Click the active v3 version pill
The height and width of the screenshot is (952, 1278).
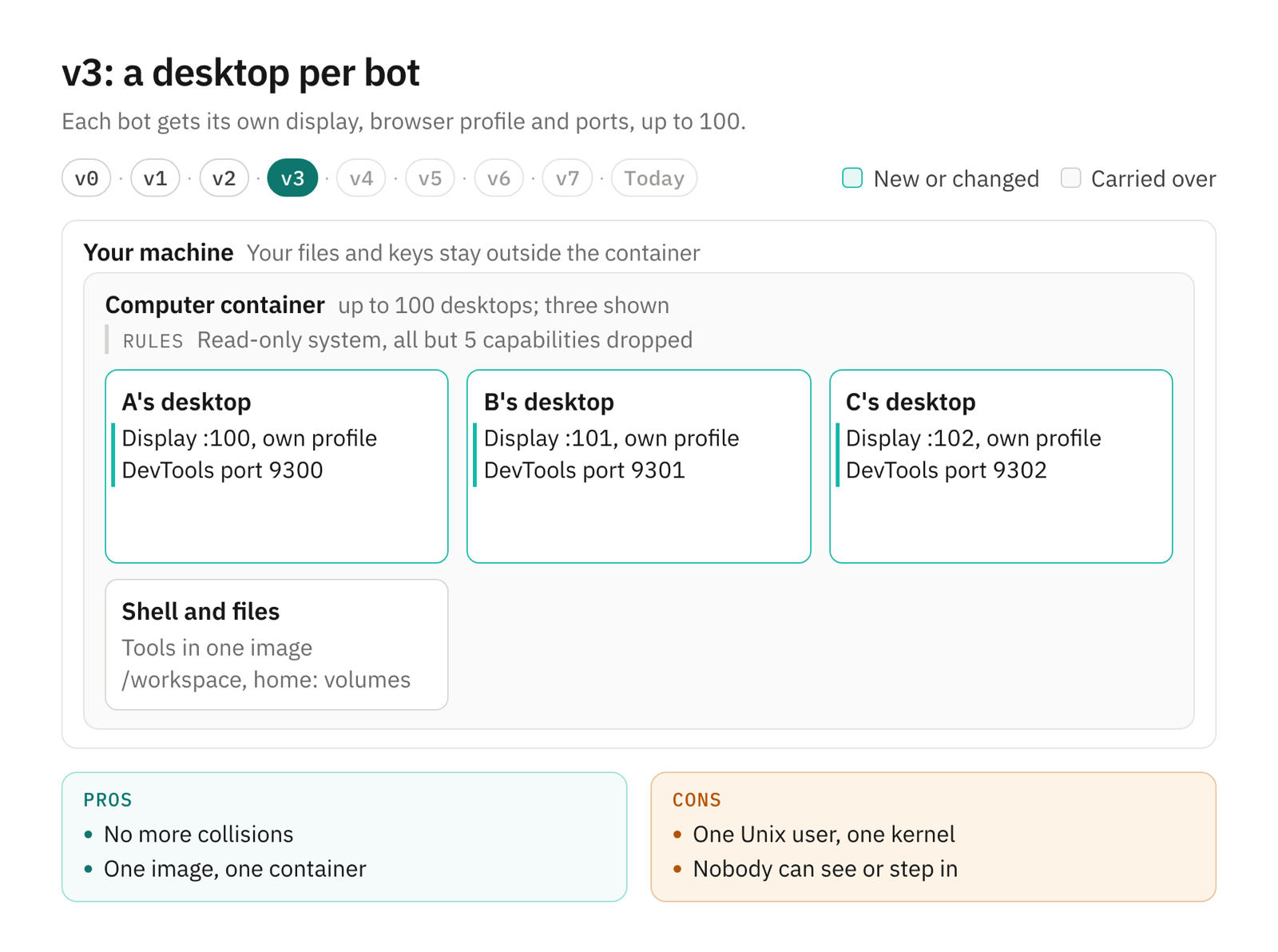point(292,178)
